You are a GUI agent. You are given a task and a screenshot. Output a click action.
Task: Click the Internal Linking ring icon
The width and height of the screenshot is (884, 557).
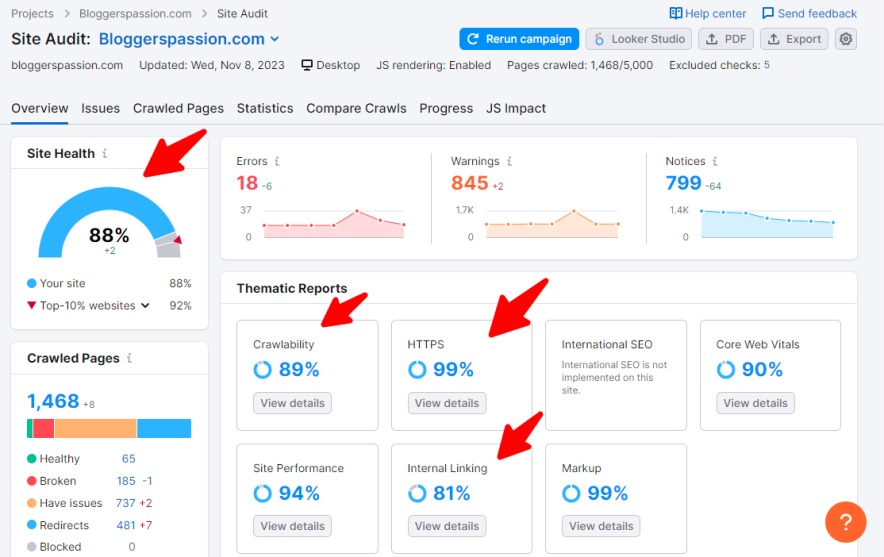coord(417,493)
